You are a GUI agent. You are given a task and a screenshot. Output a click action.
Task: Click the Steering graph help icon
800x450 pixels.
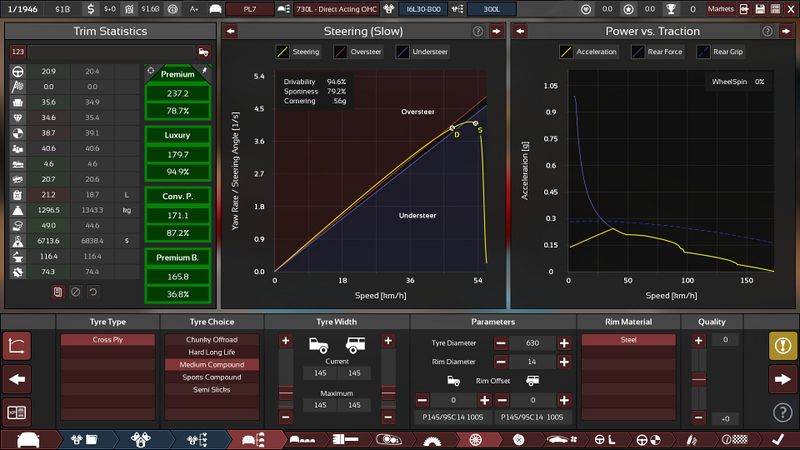pyautogui.click(x=477, y=31)
